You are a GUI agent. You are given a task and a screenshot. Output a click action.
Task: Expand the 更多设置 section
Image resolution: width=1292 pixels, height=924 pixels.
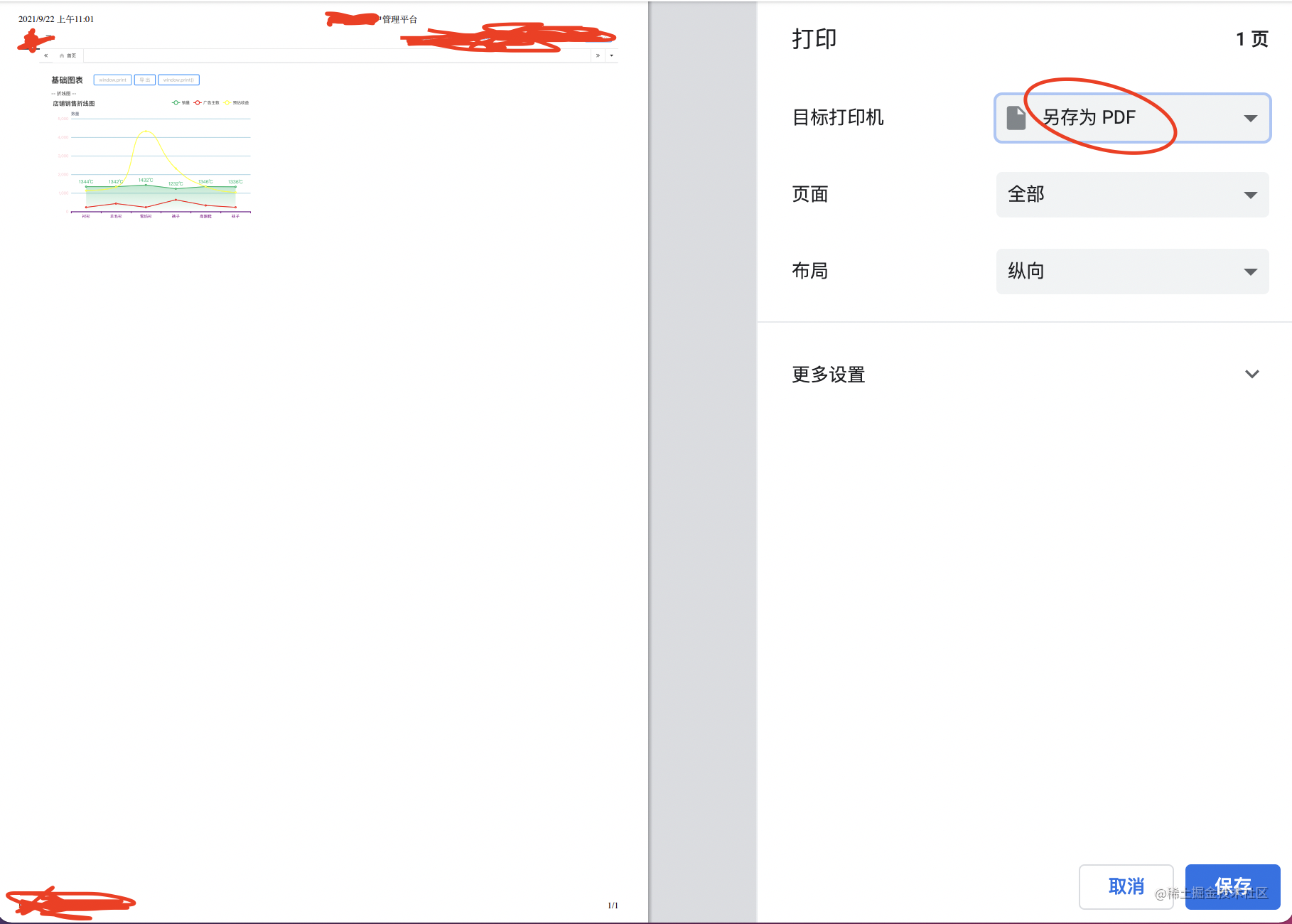[x=1025, y=375]
